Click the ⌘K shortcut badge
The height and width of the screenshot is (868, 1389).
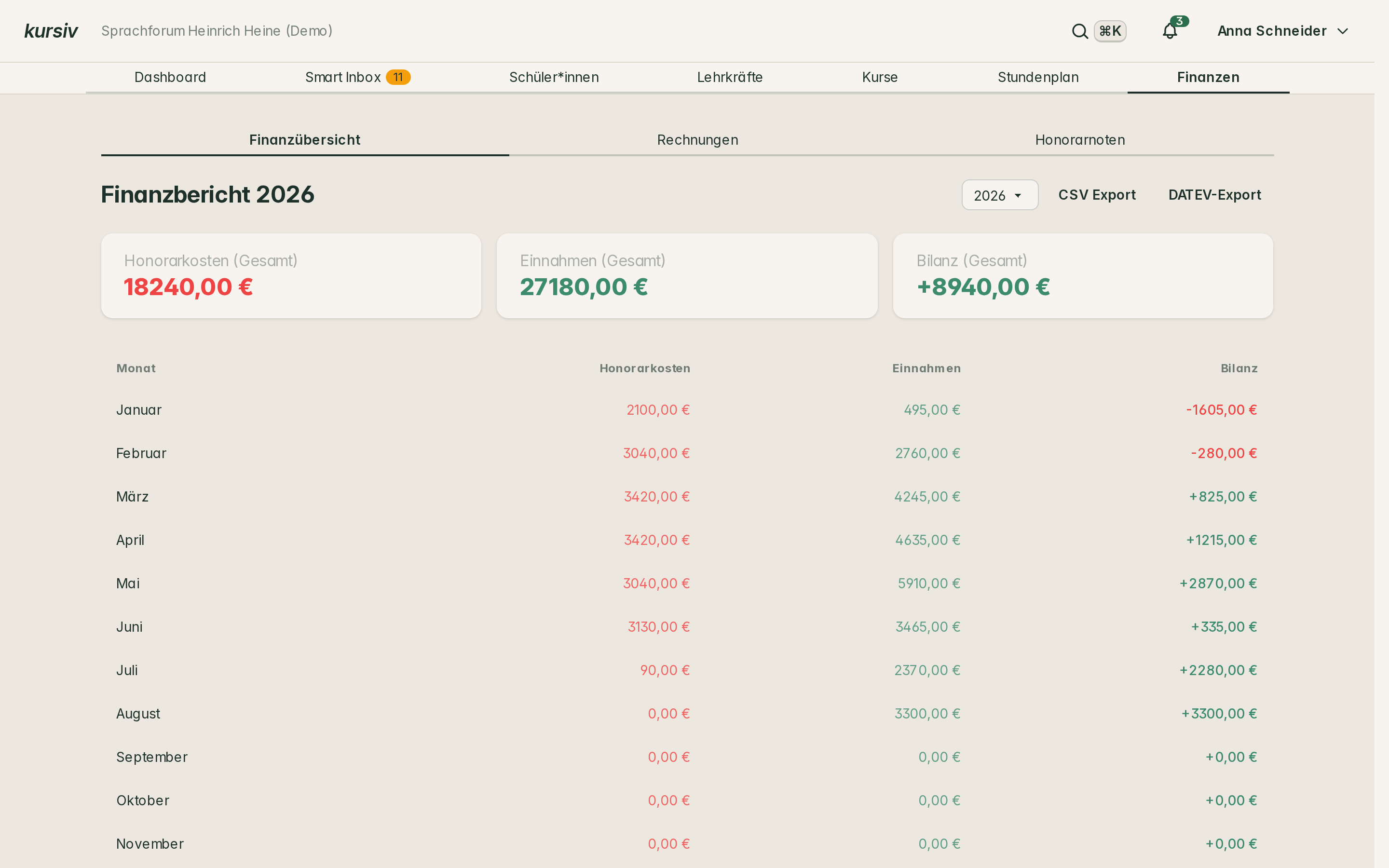point(1109,31)
